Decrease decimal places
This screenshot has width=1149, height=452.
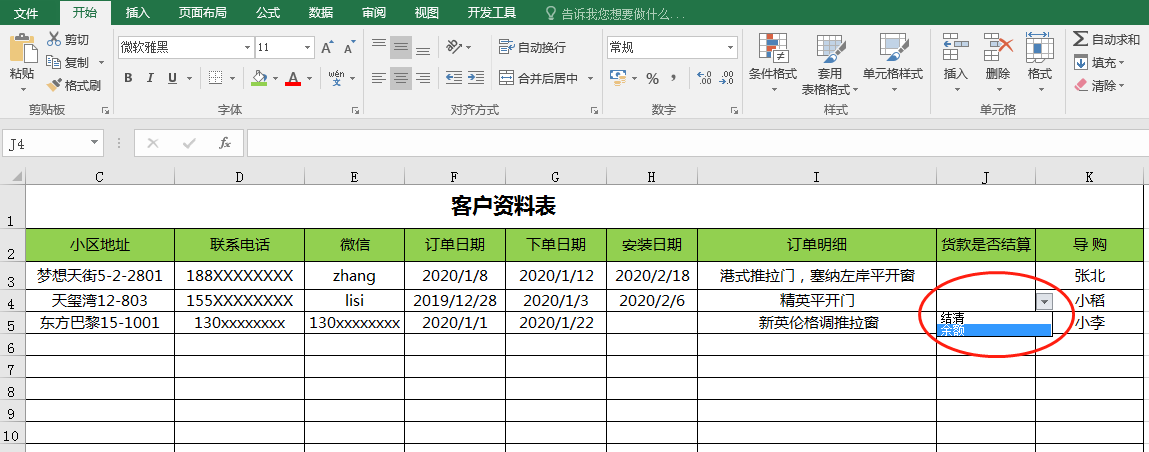(x=727, y=78)
